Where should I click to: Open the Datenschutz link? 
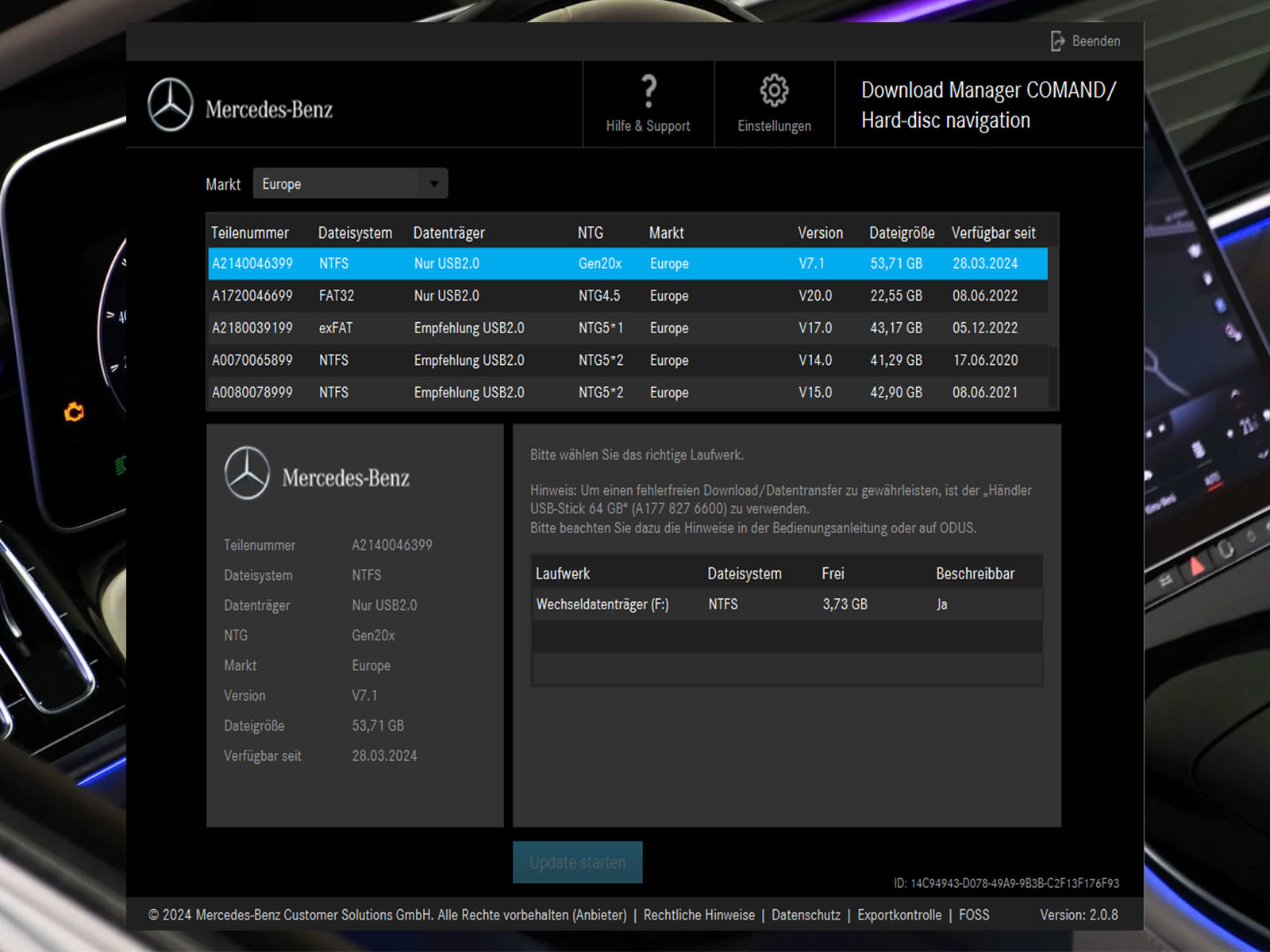pos(806,915)
